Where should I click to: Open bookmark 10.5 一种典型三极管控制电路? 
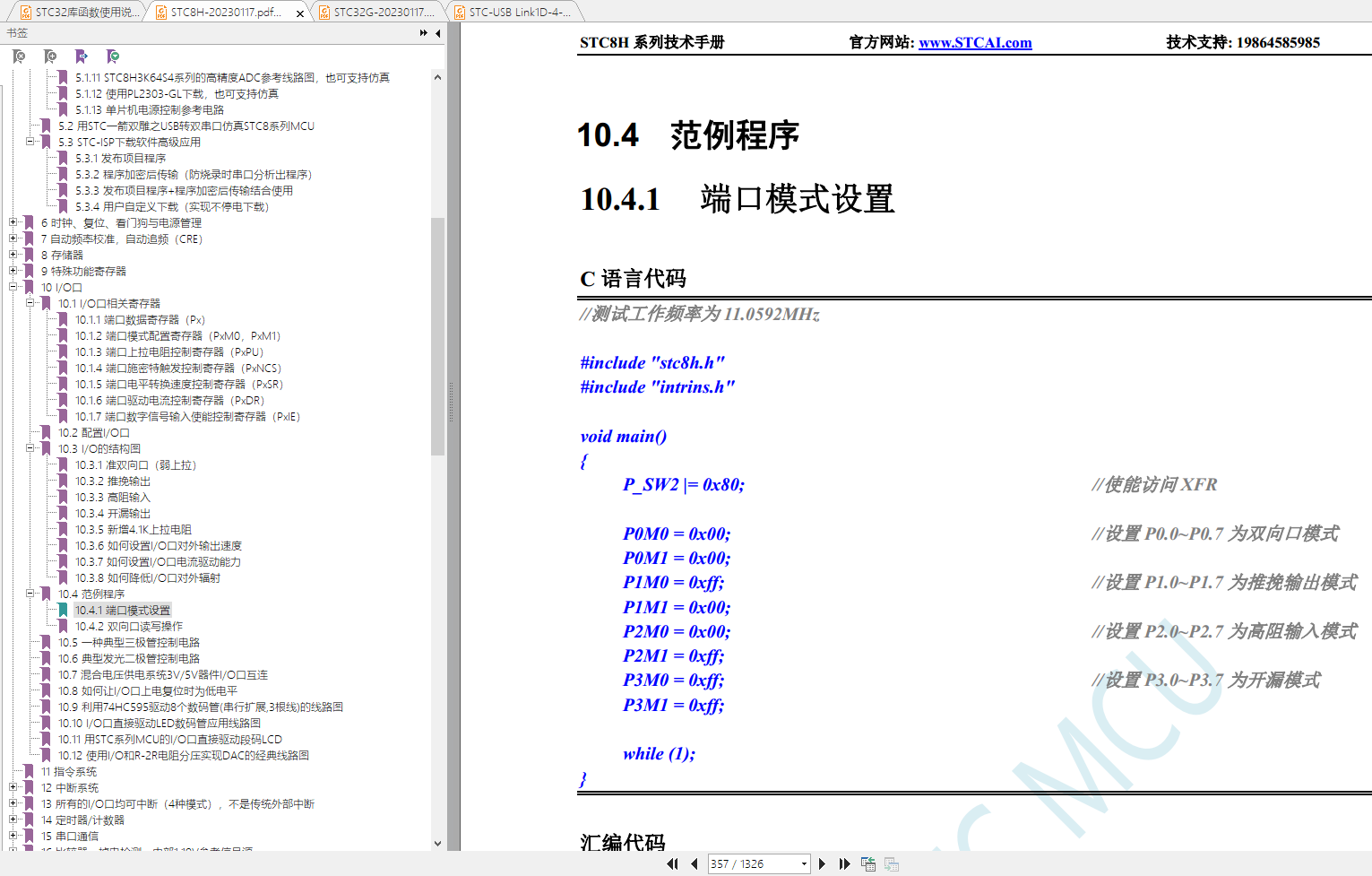coord(129,642)
